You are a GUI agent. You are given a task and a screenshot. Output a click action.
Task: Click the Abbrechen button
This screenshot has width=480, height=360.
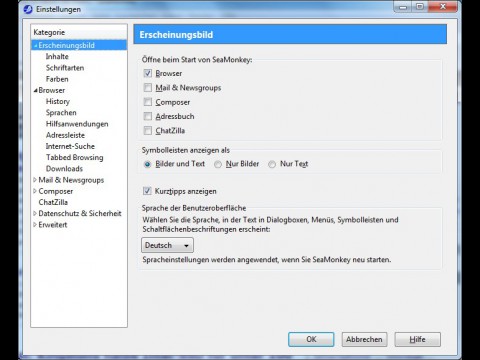[x=364, y=339]
